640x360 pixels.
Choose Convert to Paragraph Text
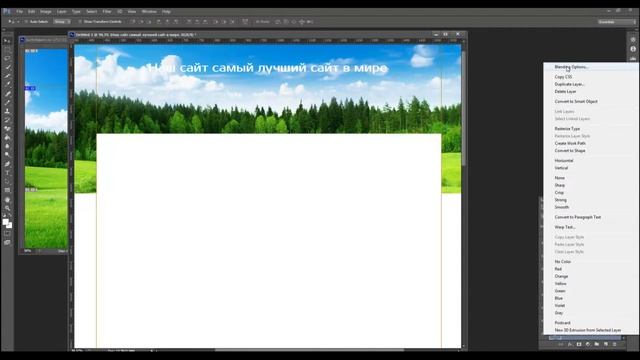click(578, 217)
